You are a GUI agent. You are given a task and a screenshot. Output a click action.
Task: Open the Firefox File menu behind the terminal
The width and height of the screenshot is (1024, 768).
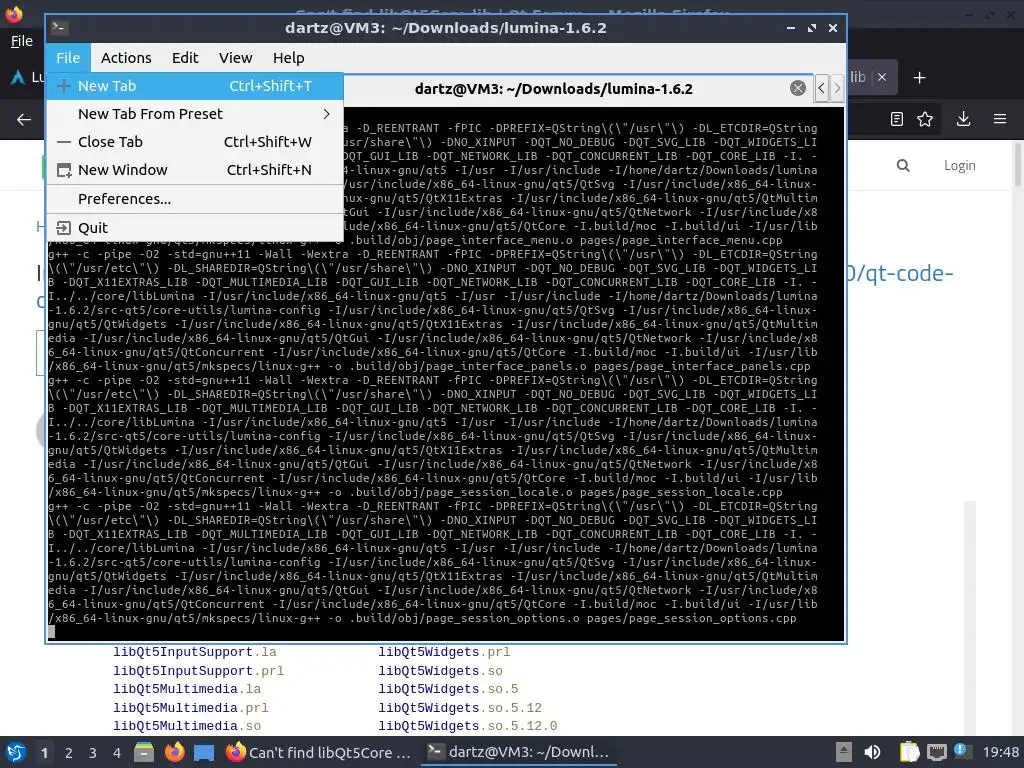click(x=22, y=41)
